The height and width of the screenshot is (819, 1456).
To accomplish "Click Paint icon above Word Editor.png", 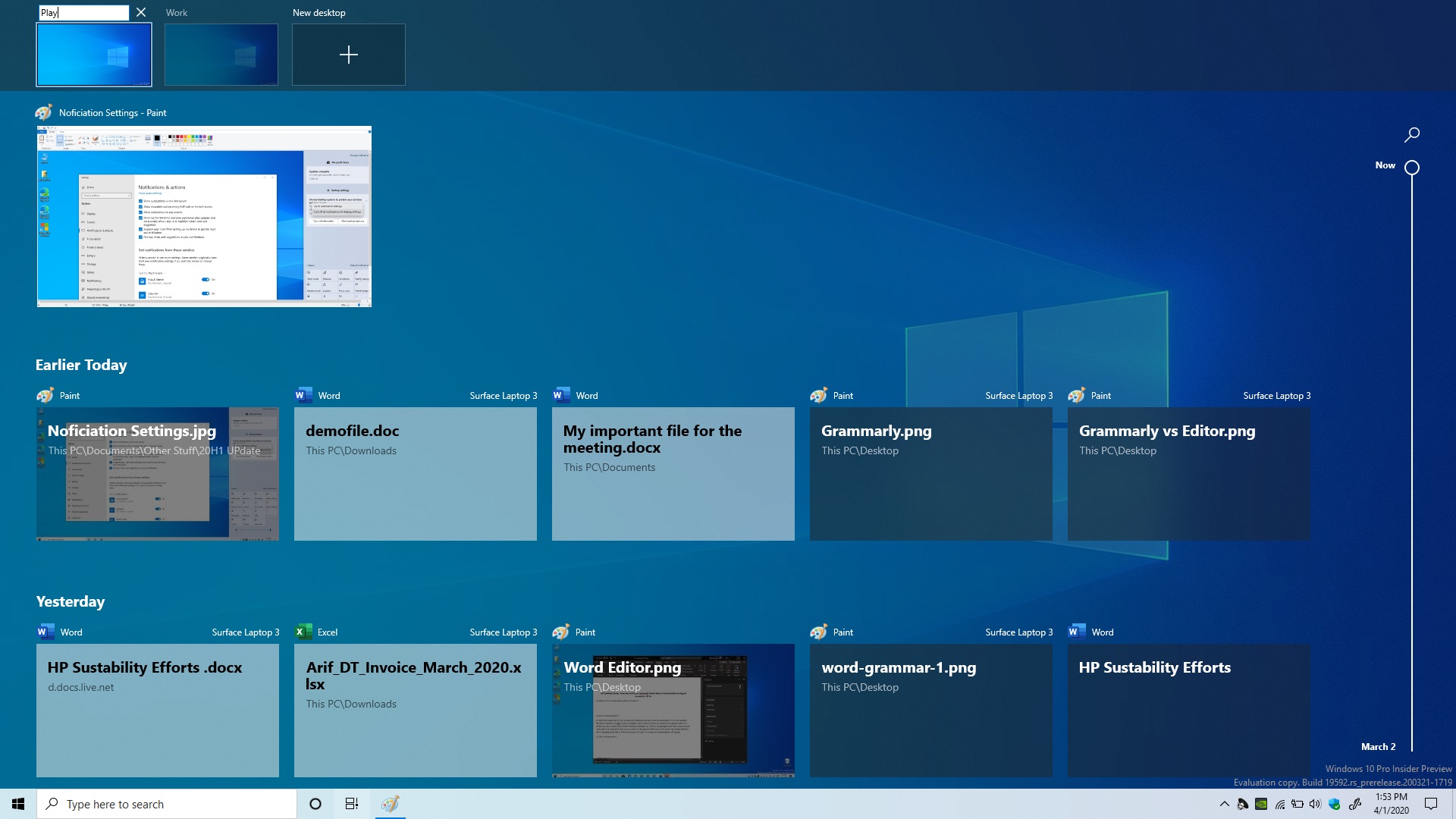I will pyautogui.click(x=561, y=632).
